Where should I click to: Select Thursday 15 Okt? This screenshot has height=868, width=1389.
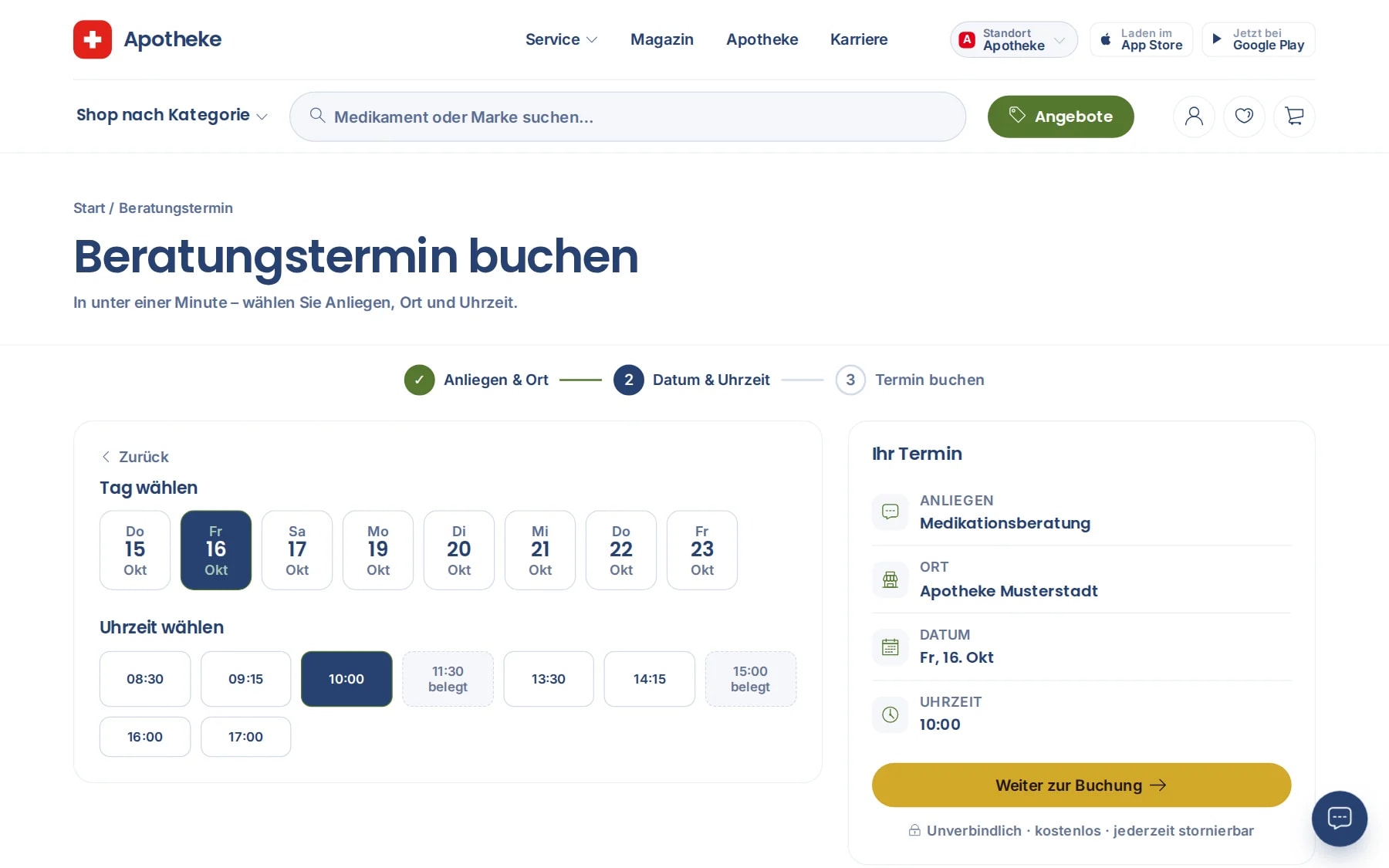tap(135, 550)
